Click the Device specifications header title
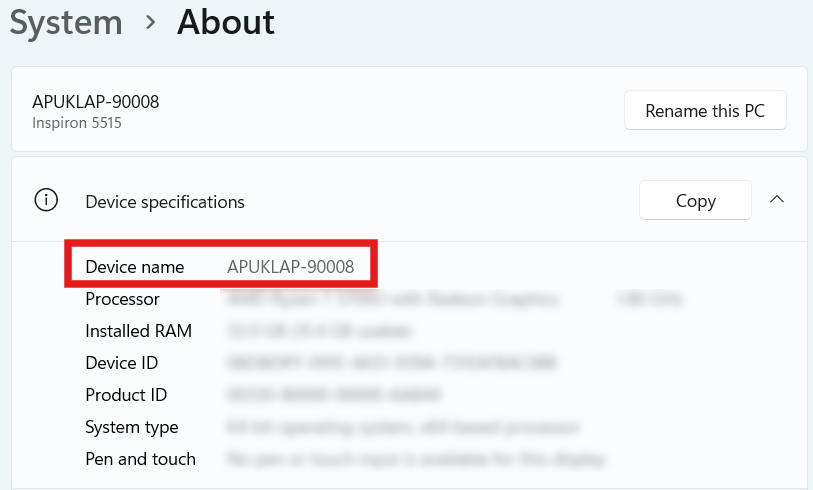The height and width of the screenshot is (490, 813). click(x=165, y=202)
